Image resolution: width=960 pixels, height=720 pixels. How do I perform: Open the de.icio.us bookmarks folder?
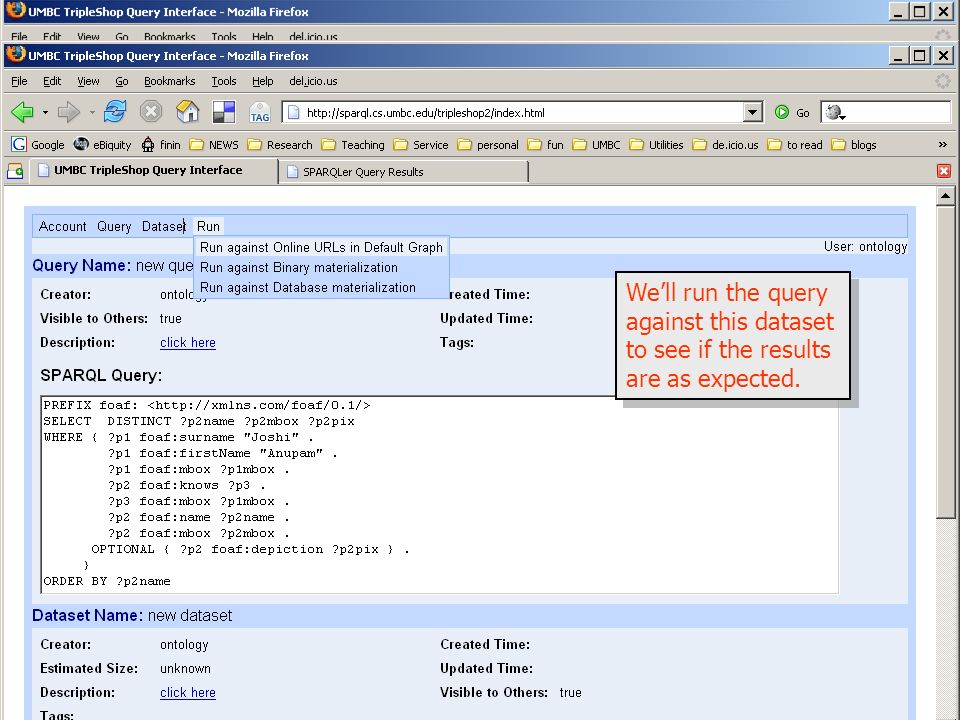[726, 144]
